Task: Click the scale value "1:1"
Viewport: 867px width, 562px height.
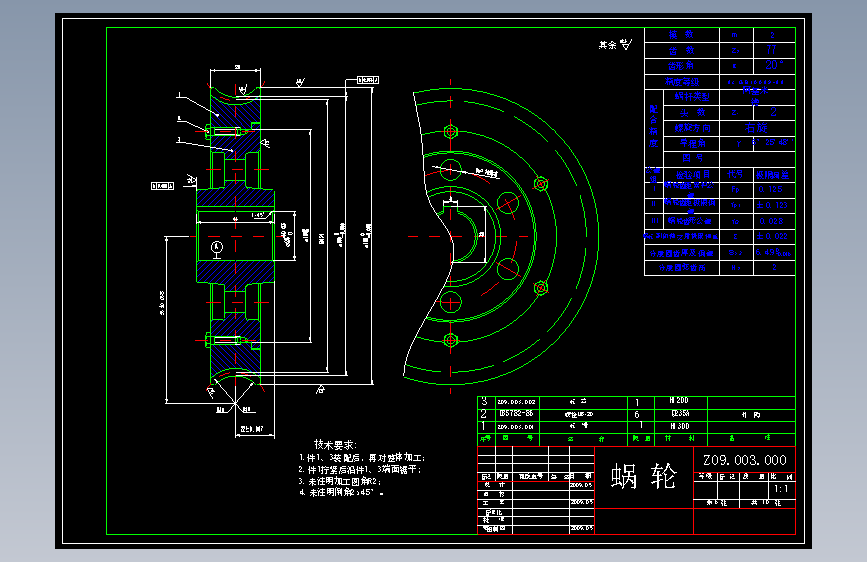Action: coord(781,489)
